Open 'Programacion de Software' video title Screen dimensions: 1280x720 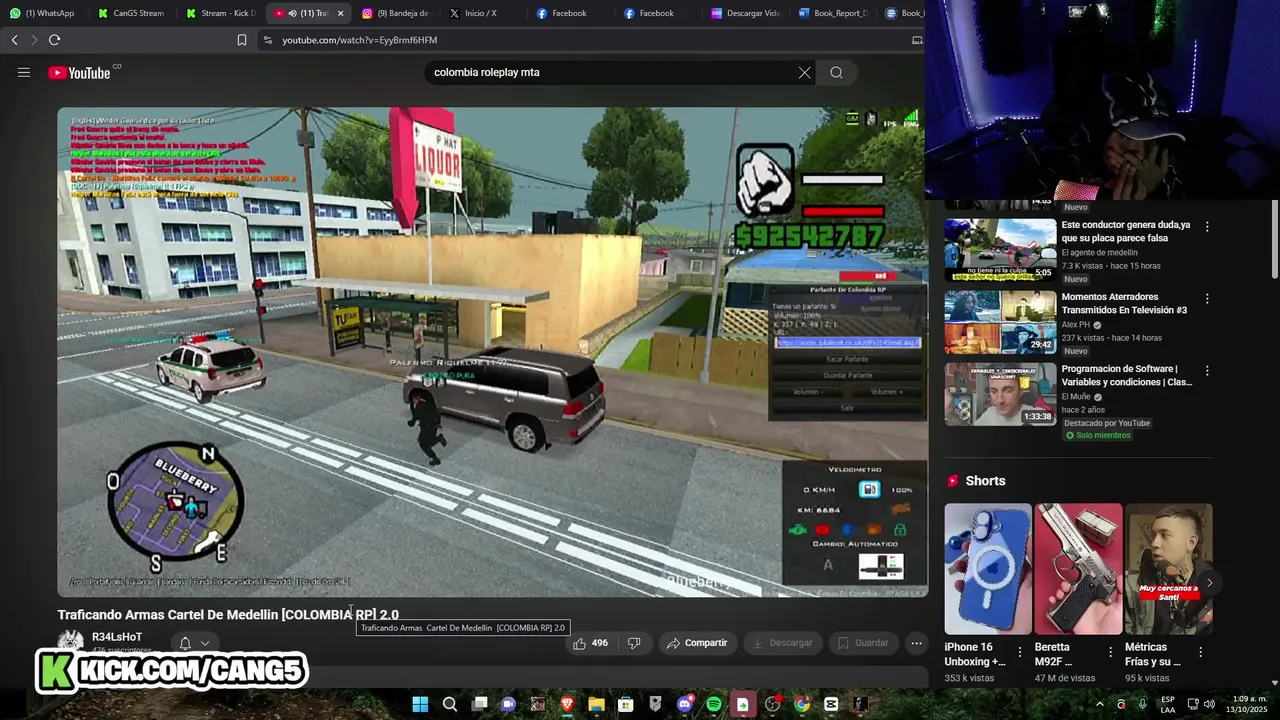point(1127,376)
